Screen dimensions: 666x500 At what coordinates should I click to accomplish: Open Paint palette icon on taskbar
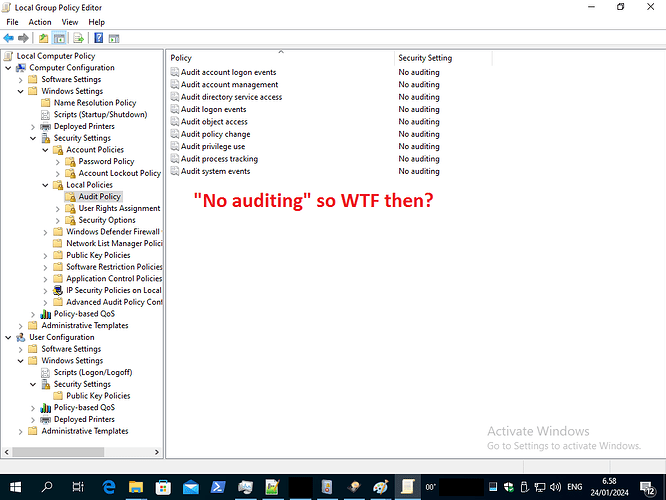[x=381, y=487]
